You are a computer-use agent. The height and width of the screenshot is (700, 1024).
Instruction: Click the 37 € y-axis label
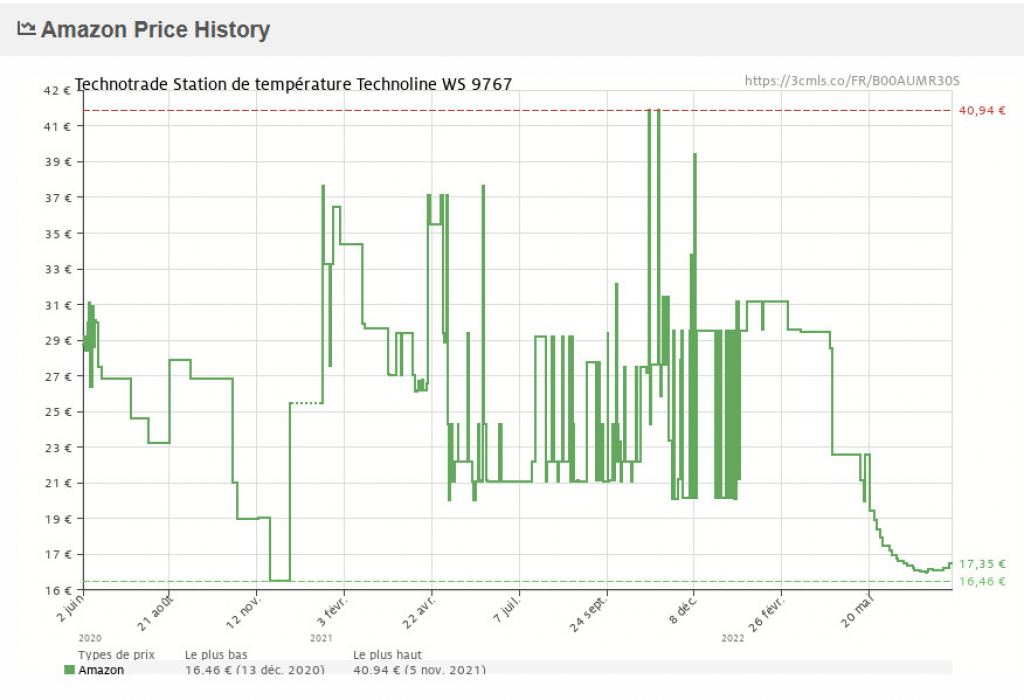(x=57, y=198)
